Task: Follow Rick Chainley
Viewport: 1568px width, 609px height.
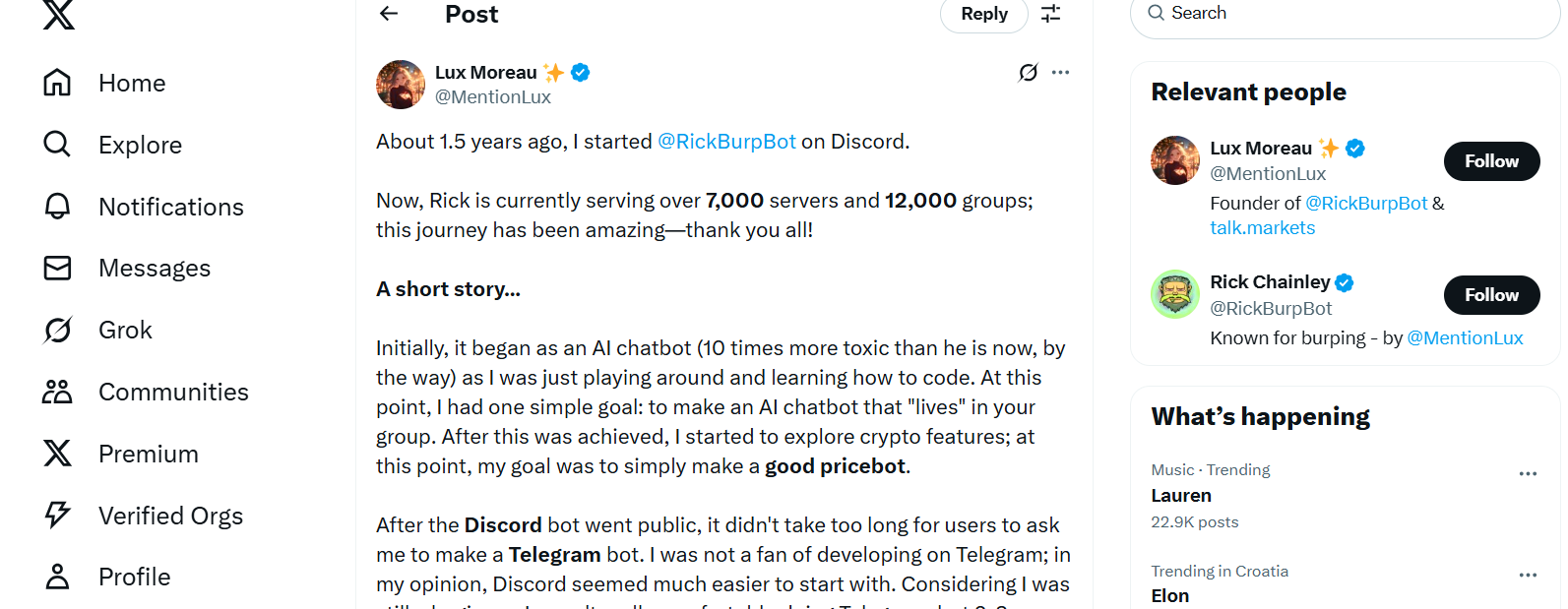Action: tap(1491, 295)
